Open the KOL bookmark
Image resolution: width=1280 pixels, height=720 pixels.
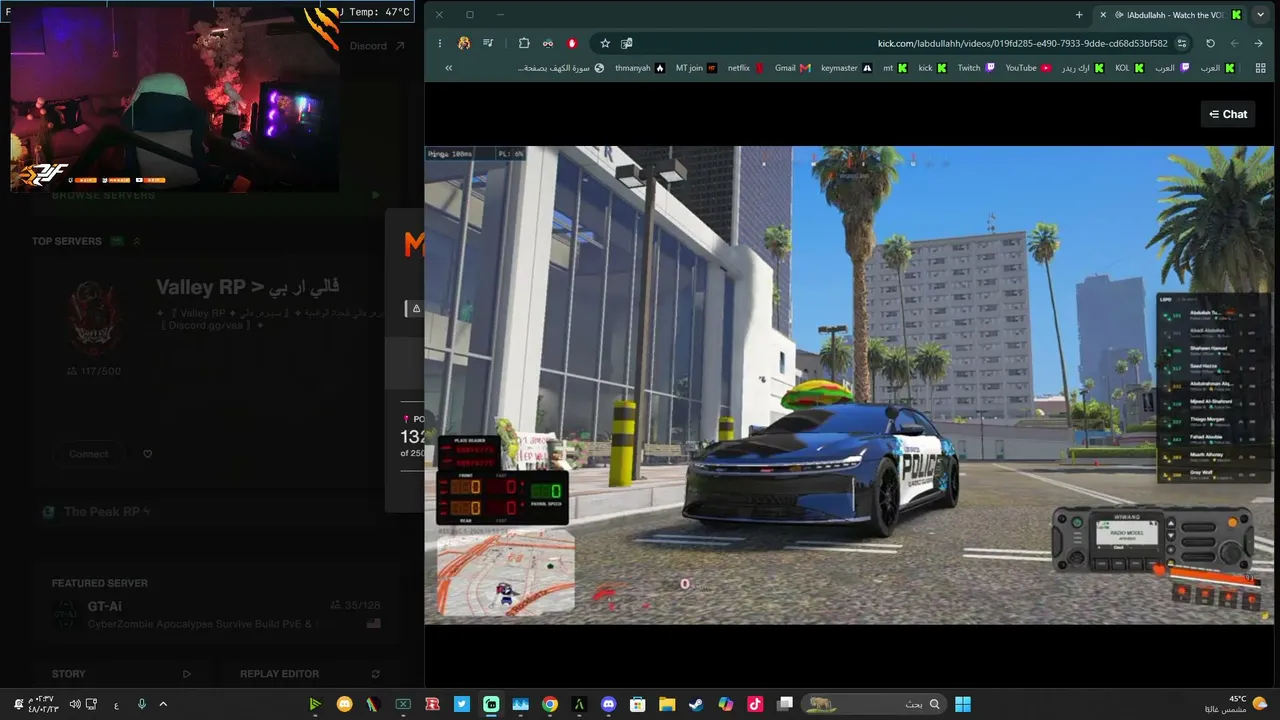[x=1129, y=68]
